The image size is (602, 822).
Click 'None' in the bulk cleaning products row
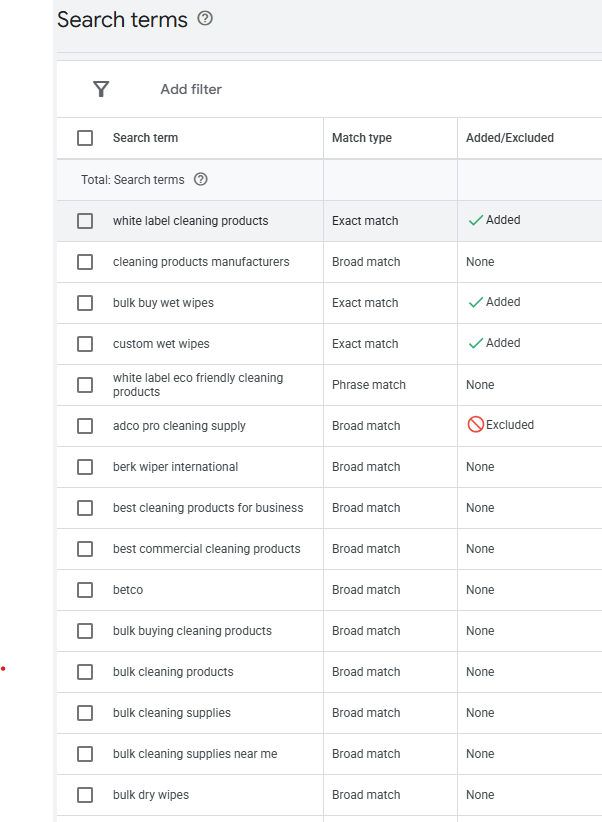pos(480,672)
